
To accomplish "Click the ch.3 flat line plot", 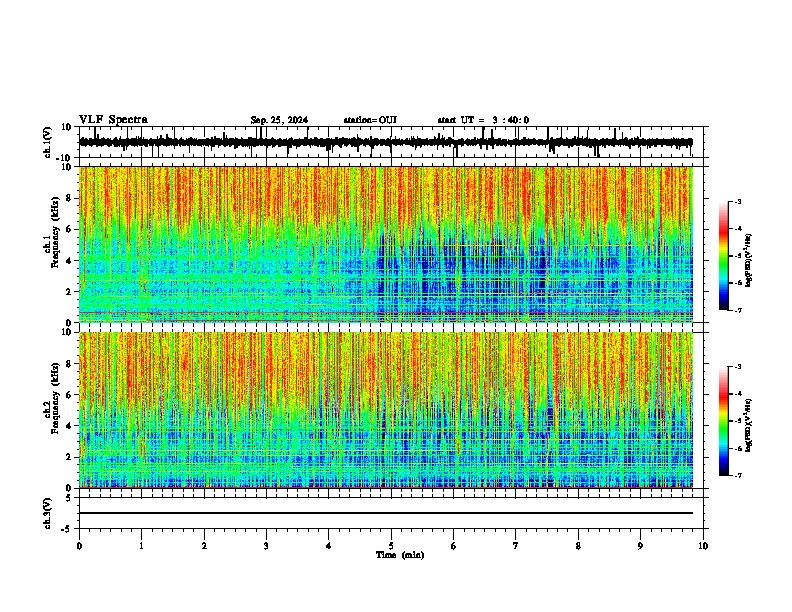I will [386, 513].
